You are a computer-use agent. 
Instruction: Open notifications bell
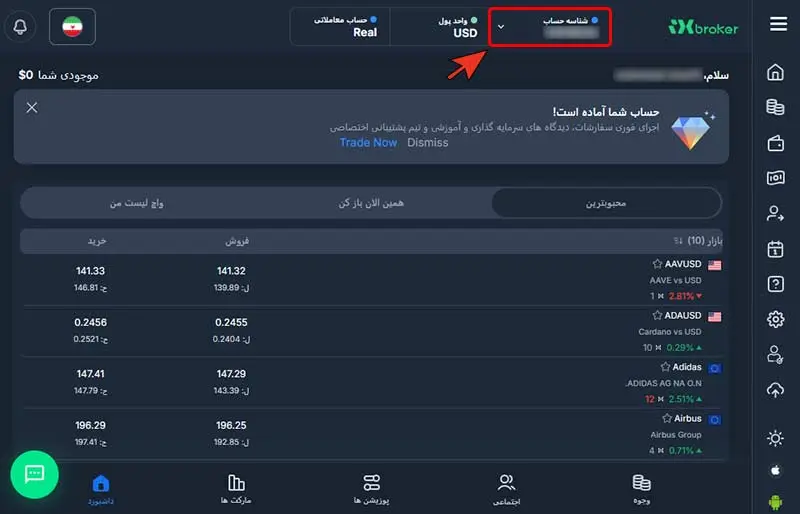20,27
